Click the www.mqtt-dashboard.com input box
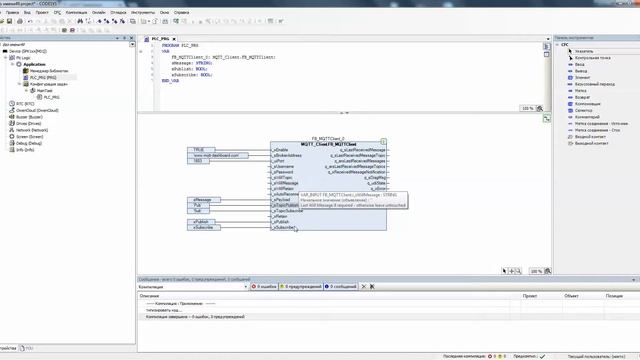 pos(218,156)
